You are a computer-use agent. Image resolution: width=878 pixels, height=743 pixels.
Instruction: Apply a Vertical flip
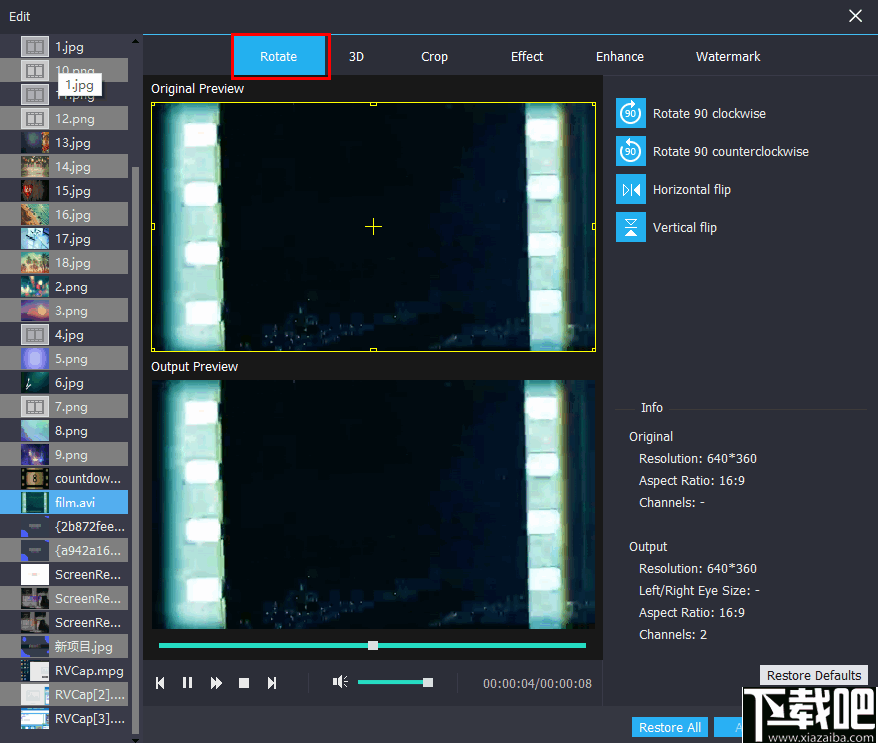click(629, 227)
